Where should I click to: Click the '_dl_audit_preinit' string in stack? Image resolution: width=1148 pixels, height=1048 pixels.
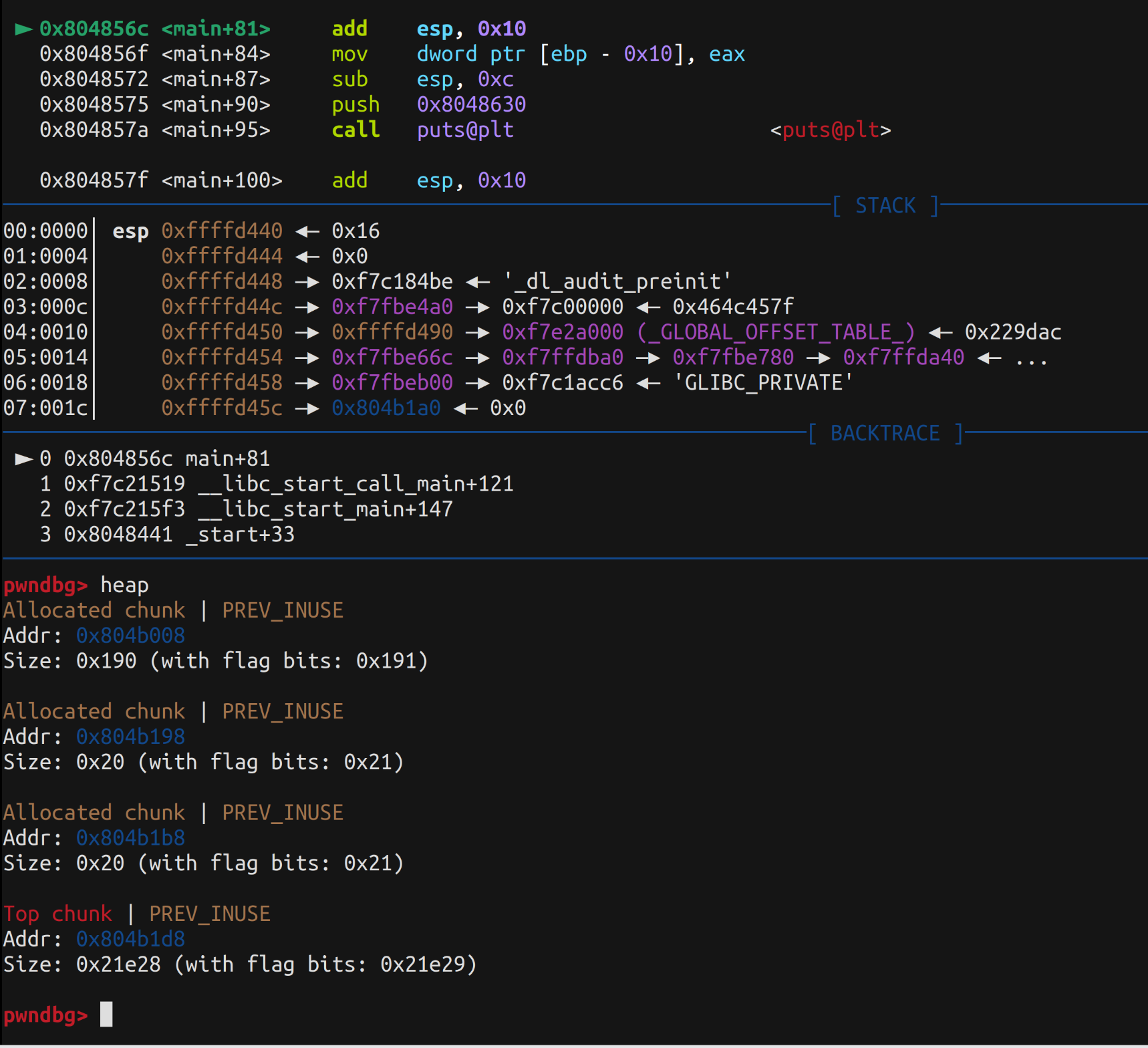tap(617, 281)
